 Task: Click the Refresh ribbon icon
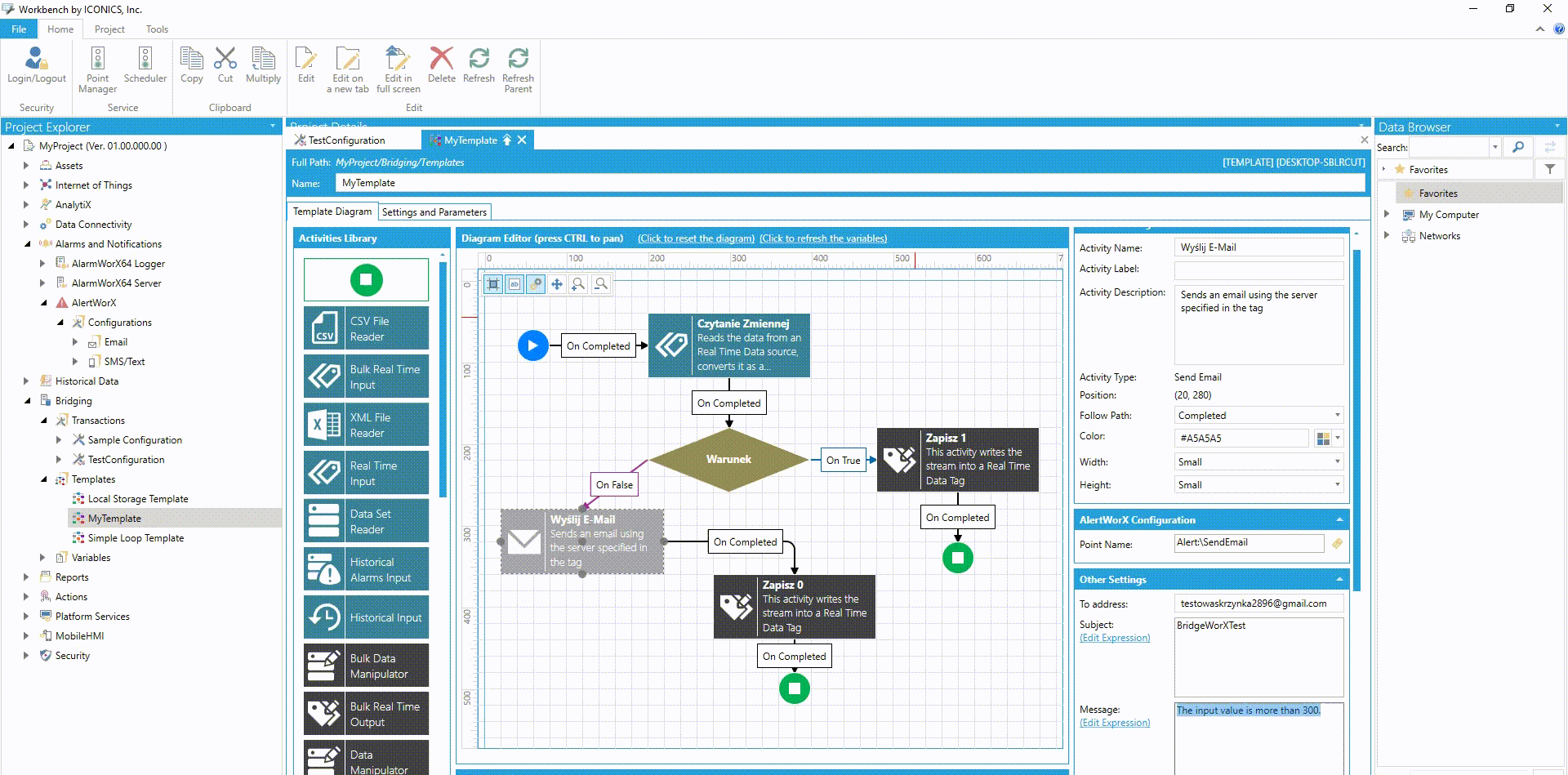(479, 65)
